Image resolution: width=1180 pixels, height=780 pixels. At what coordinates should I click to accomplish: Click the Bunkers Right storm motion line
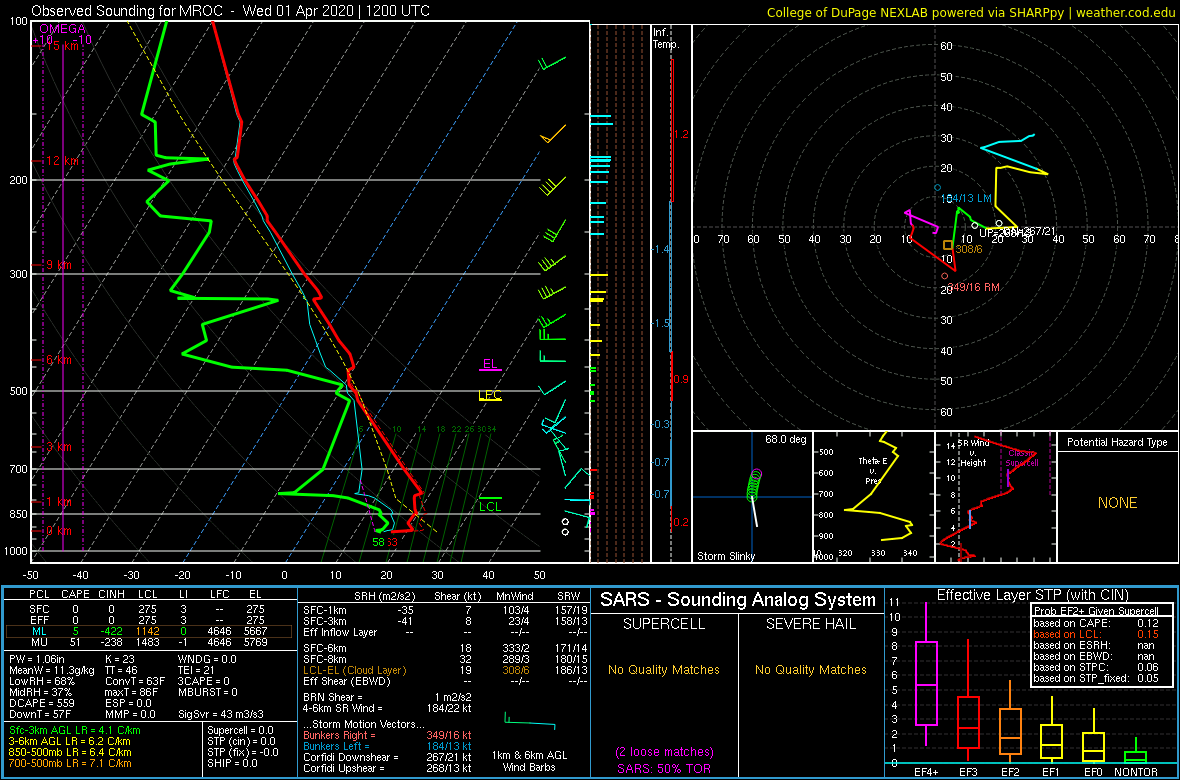pyautogui.click(x=387, y=735)
